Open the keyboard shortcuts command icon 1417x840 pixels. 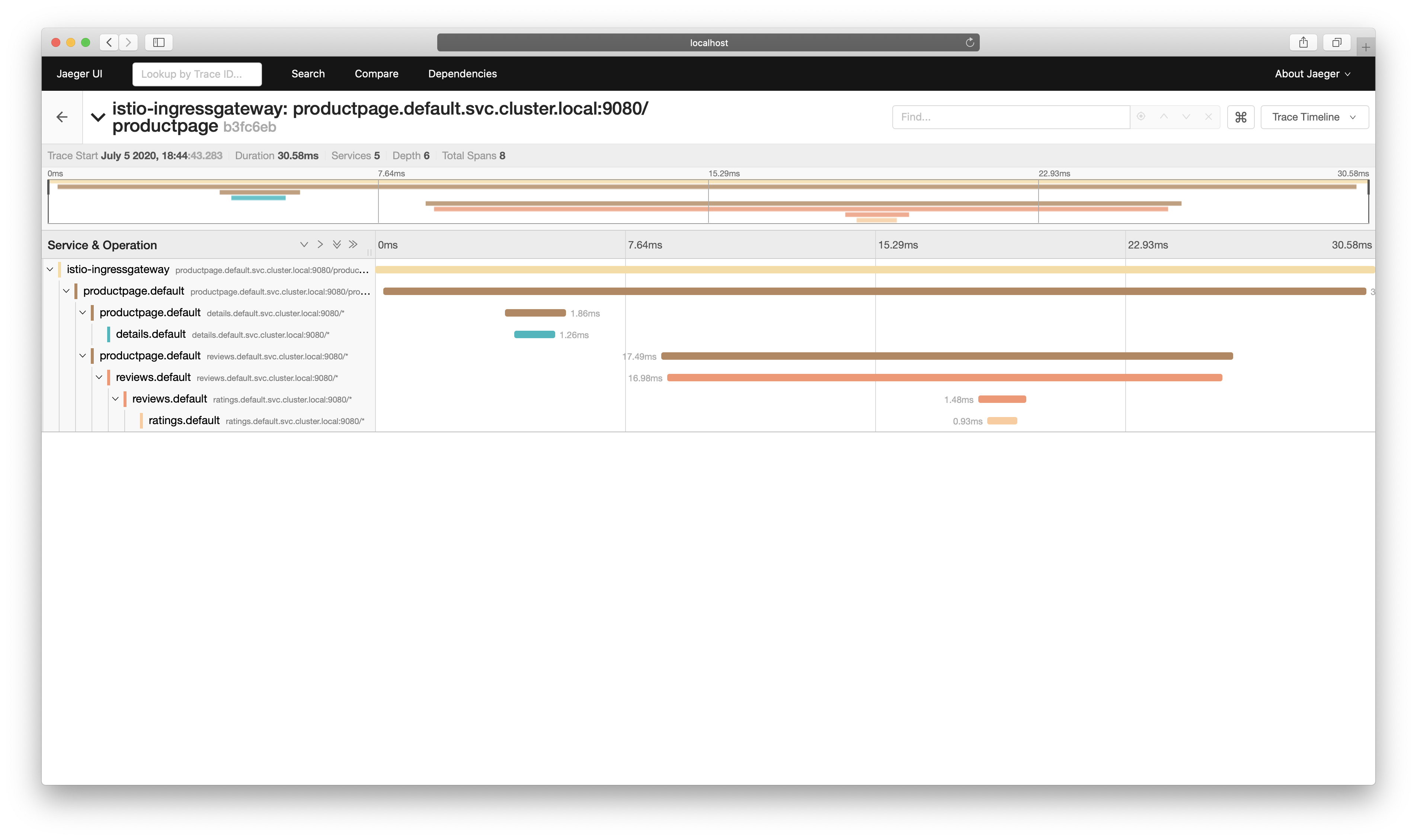(x=1240, y=117)
